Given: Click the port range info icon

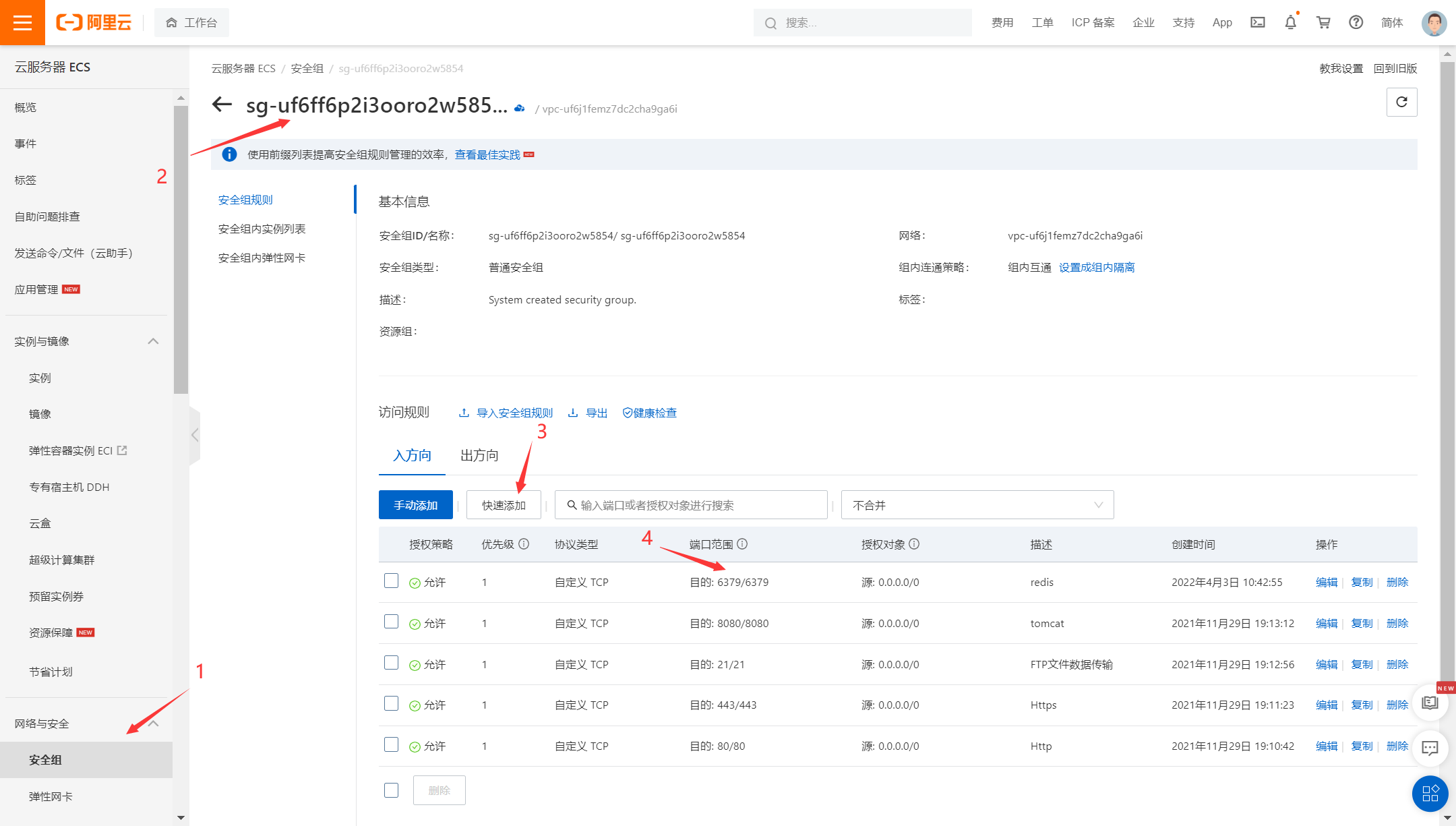Looking at the screenshot, I should click(x=742, y=544).
